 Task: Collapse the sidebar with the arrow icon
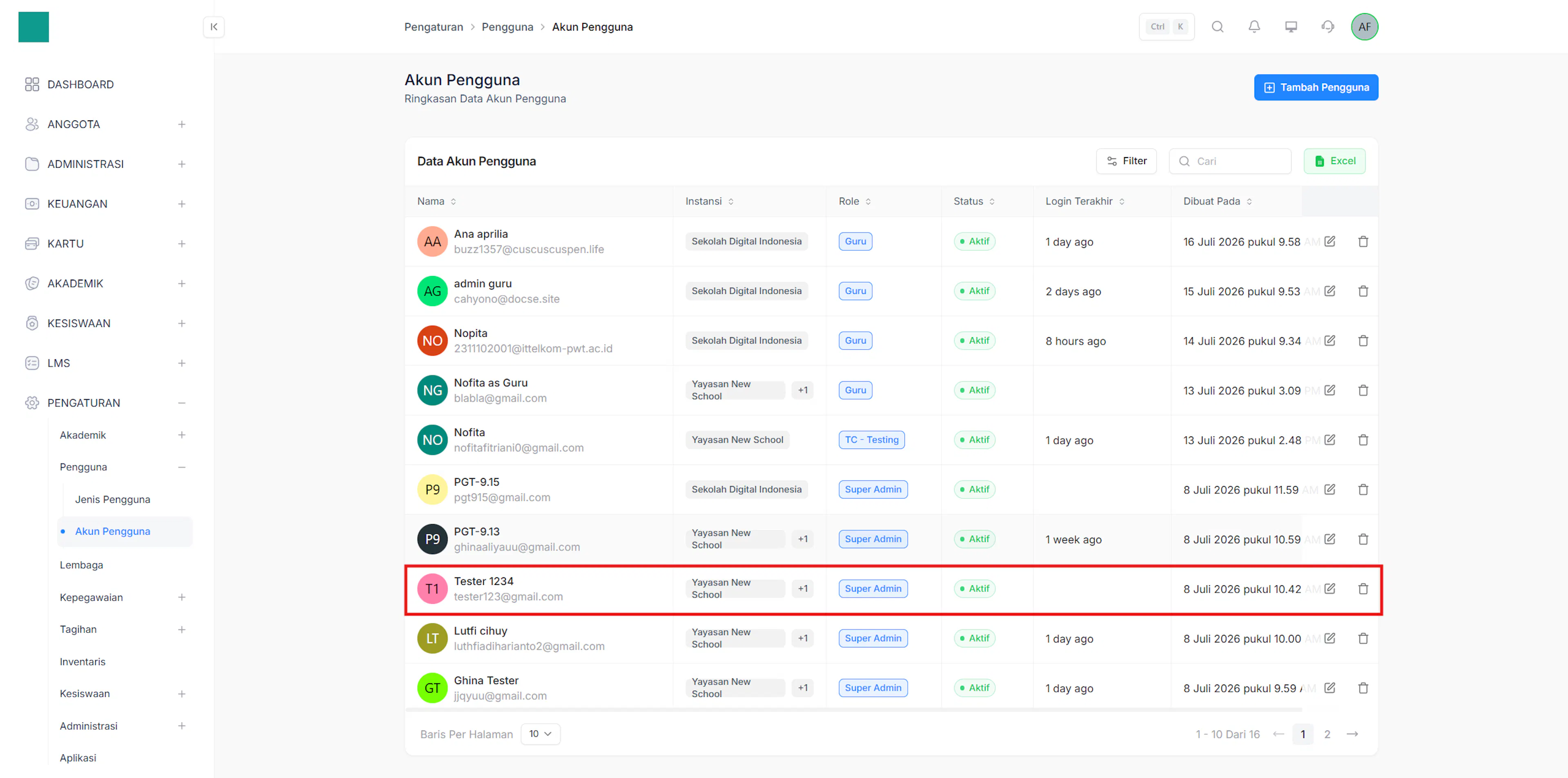214,27
